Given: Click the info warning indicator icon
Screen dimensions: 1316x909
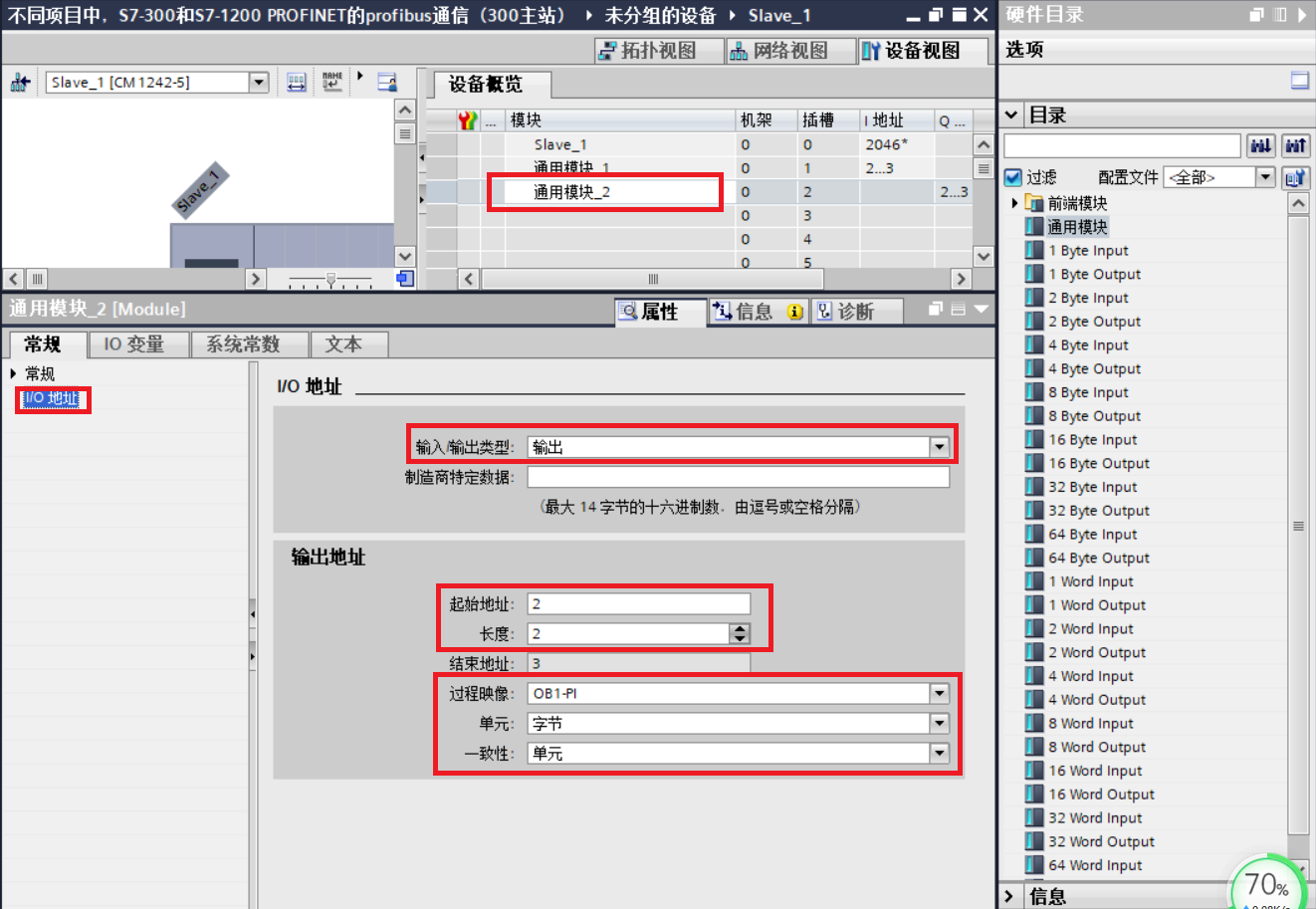Looking at the screenshot, I should pyautogui.click(x=794, y=312).
